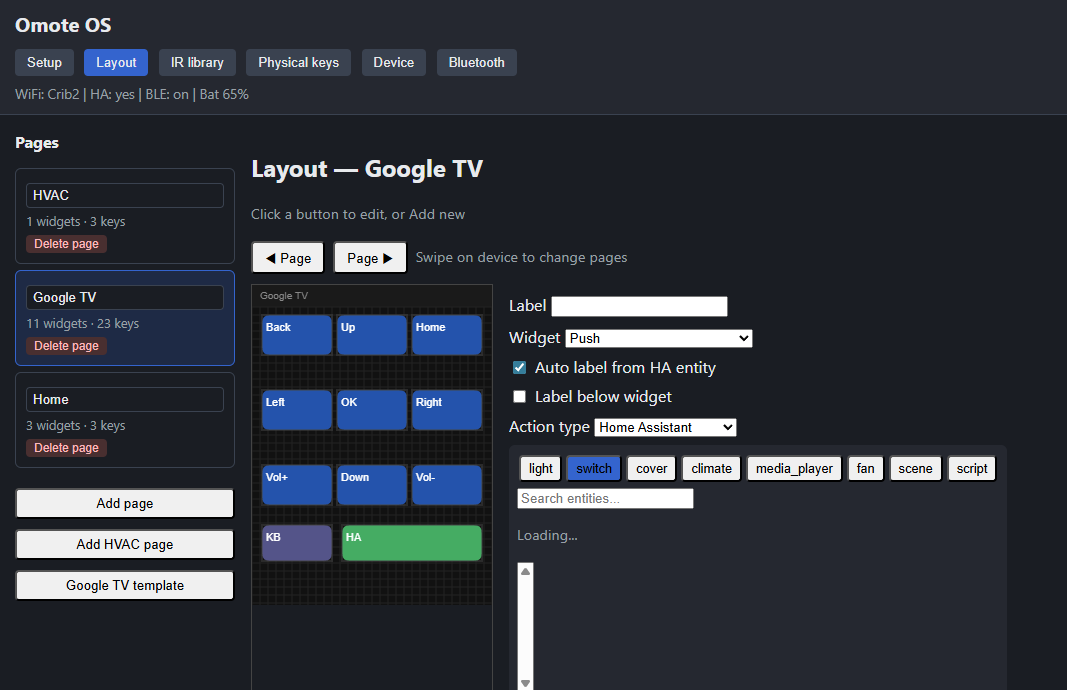Viewport: 1067px width, 690px height.
Task: Filter entities by light domain
Action: (540, 468)
